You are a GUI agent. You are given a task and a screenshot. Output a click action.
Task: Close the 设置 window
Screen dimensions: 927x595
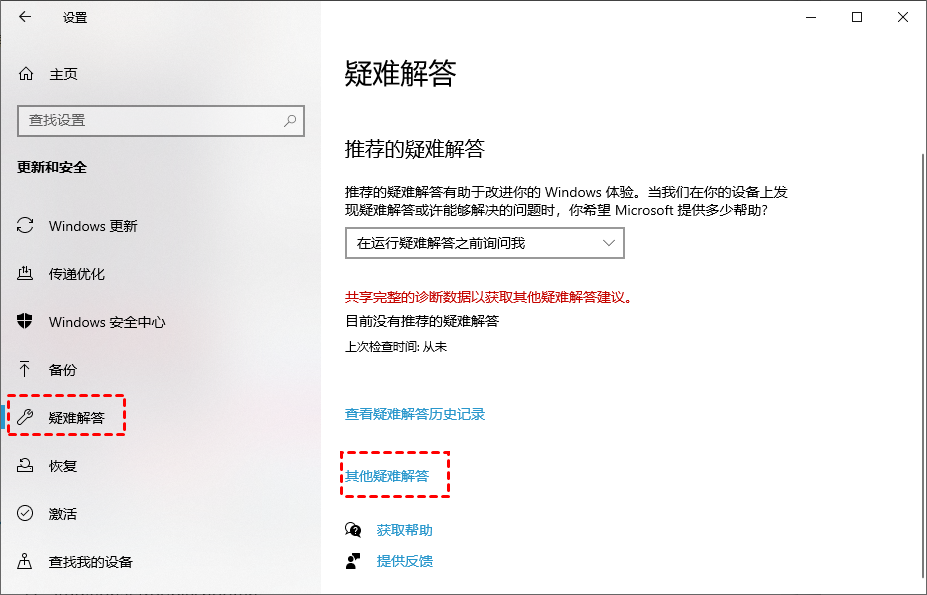coord(903,17)
